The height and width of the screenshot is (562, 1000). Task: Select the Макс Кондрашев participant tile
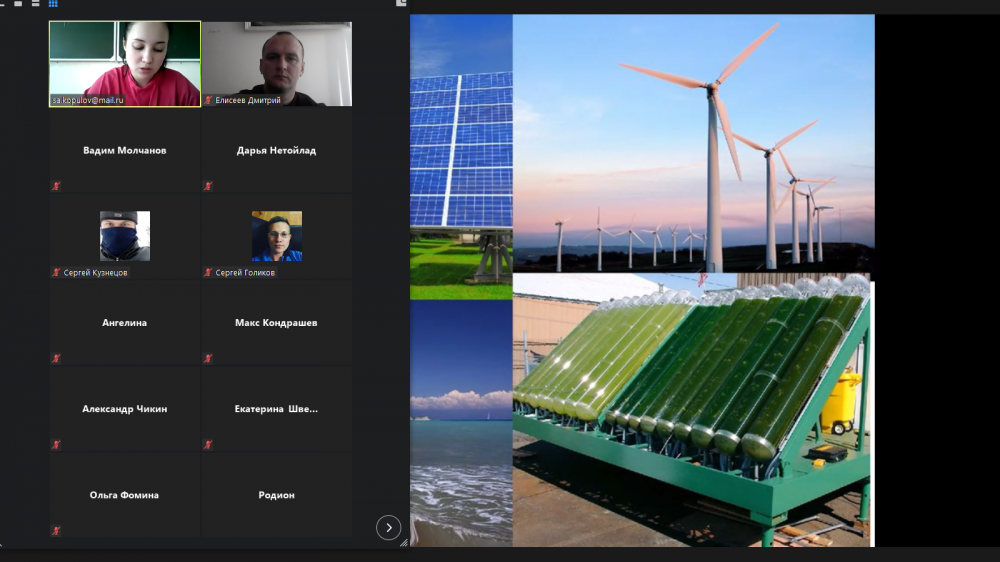point(277,323)
